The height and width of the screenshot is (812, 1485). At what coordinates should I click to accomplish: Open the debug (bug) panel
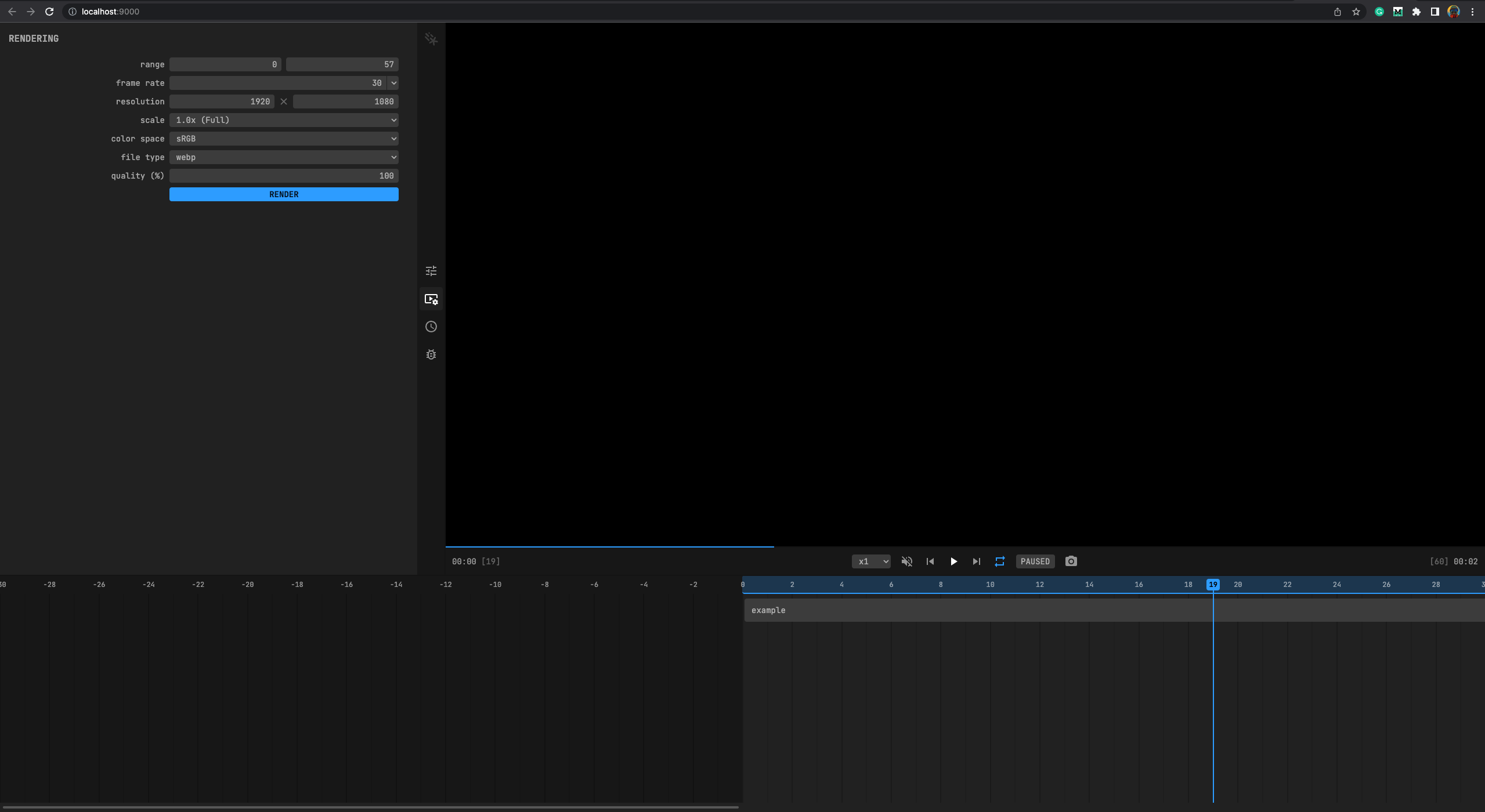[431, 354]
